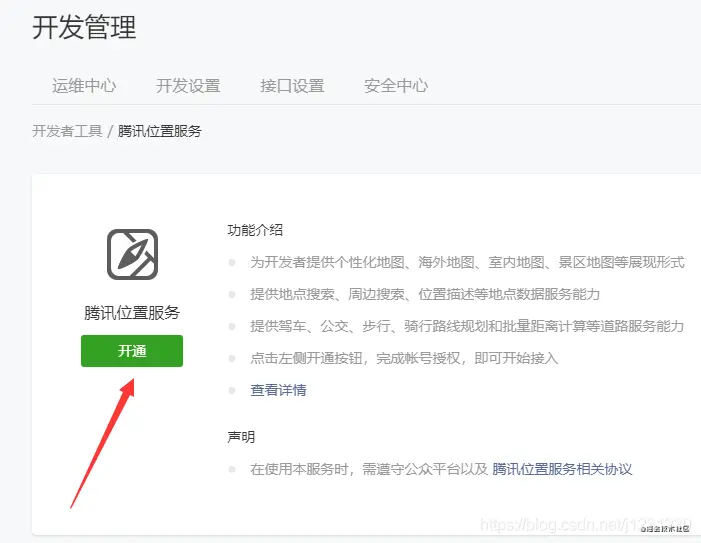Click the Tencent Location Service logo icon
This screenshot has height=543, width=701.
(x=132, y=254)
